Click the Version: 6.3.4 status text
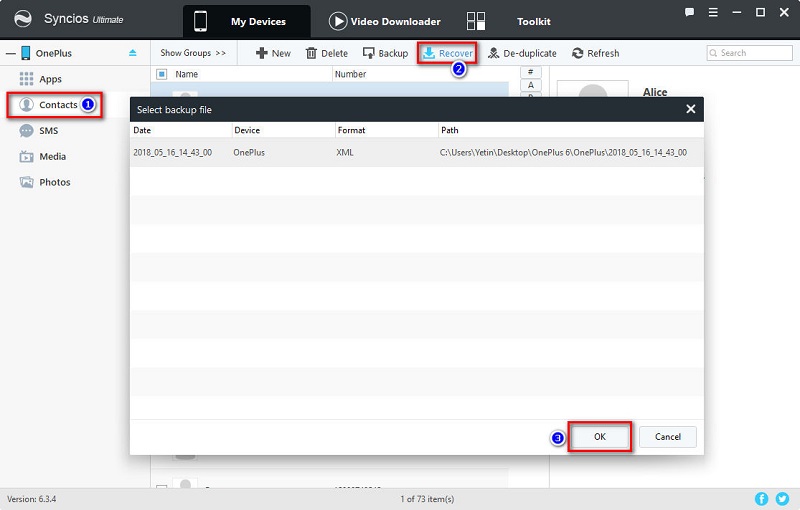 (x=32, y=499)
